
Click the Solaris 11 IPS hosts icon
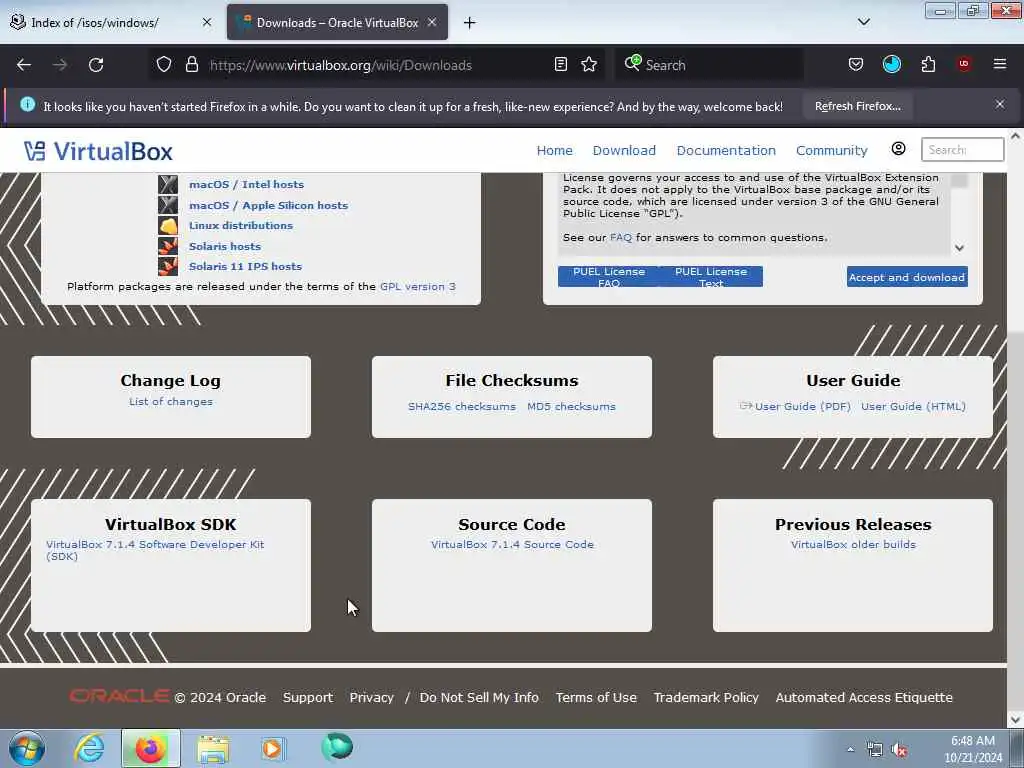pos(168,266)
